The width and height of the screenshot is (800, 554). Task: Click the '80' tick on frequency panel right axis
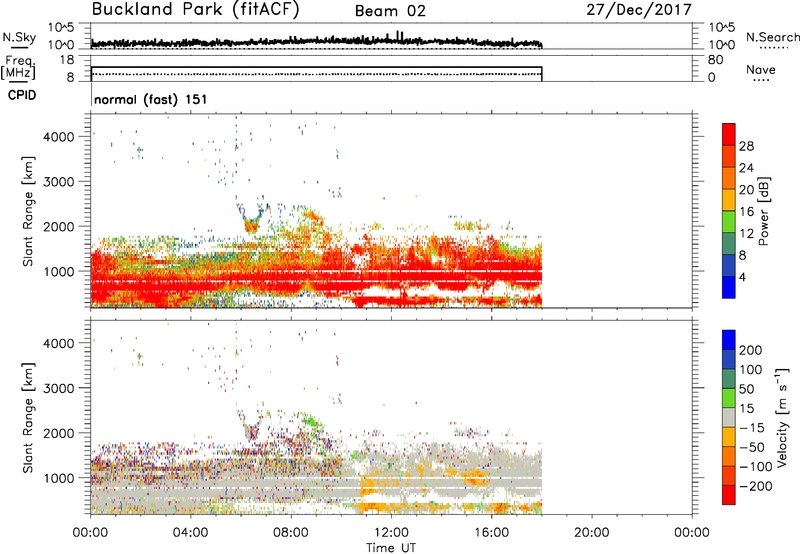[715, 60]
